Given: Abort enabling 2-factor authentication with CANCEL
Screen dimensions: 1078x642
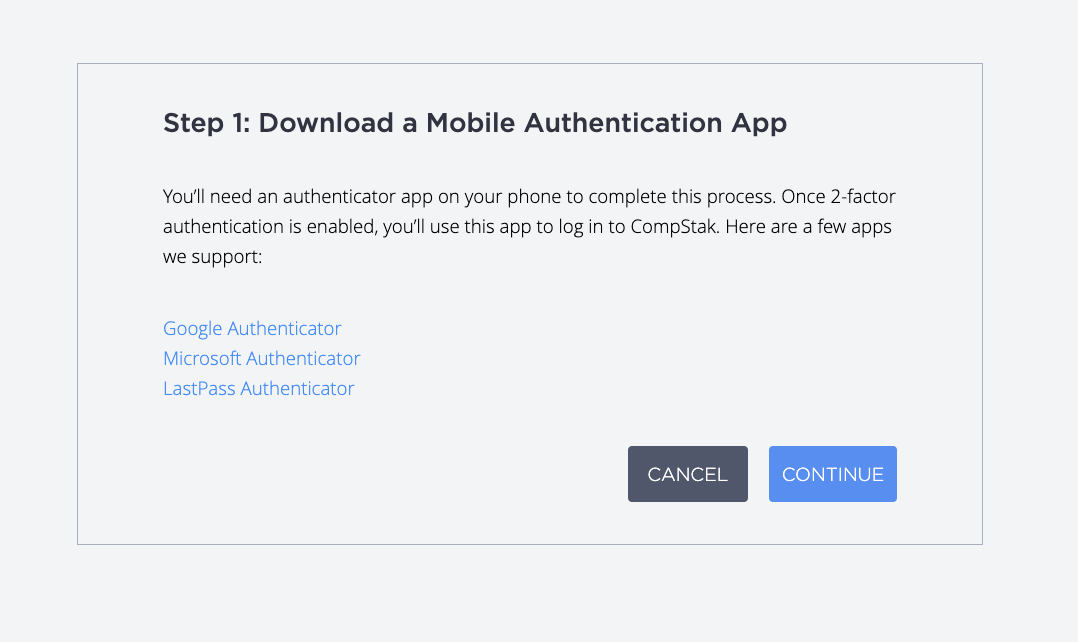Looking at the screenshot, I should pyautogui.click(x=687, y=473).
